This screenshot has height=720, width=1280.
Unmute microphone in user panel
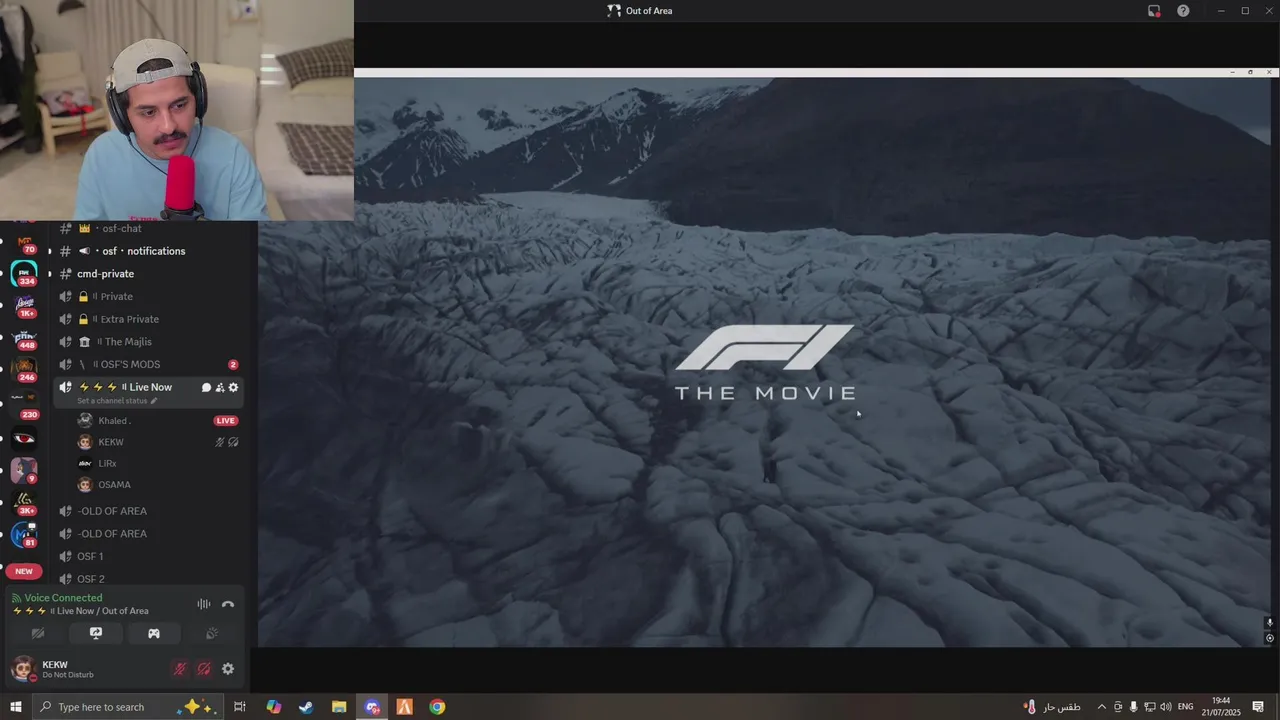pos(180,669)
